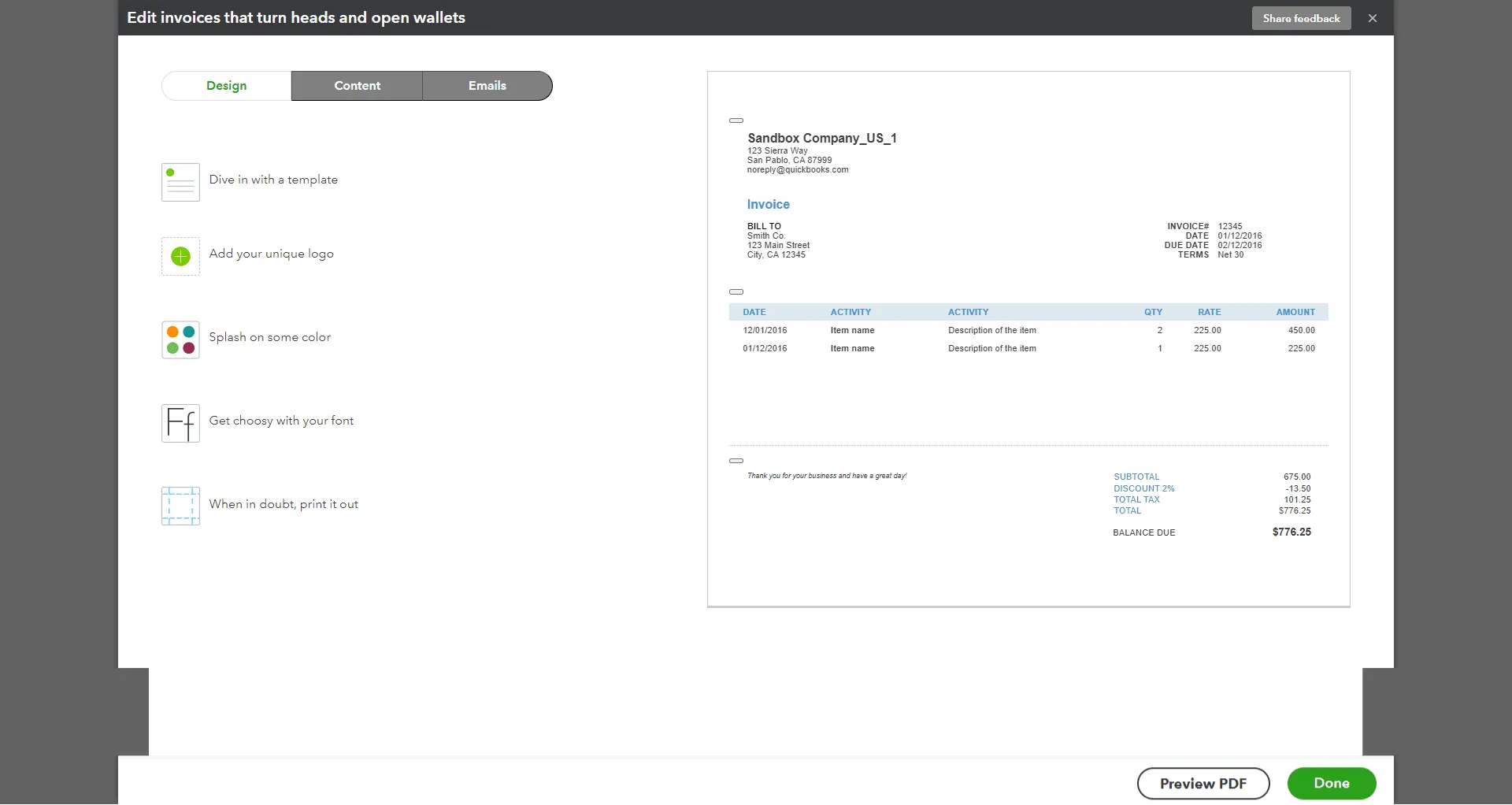
Task: Click "Add your unique logo" text
Action: (271, 253)
